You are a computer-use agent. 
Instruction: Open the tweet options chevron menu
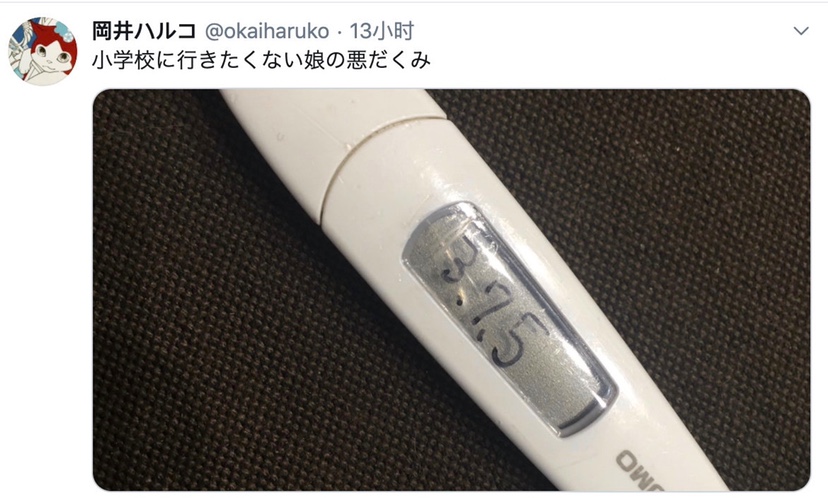coord(801,31)
